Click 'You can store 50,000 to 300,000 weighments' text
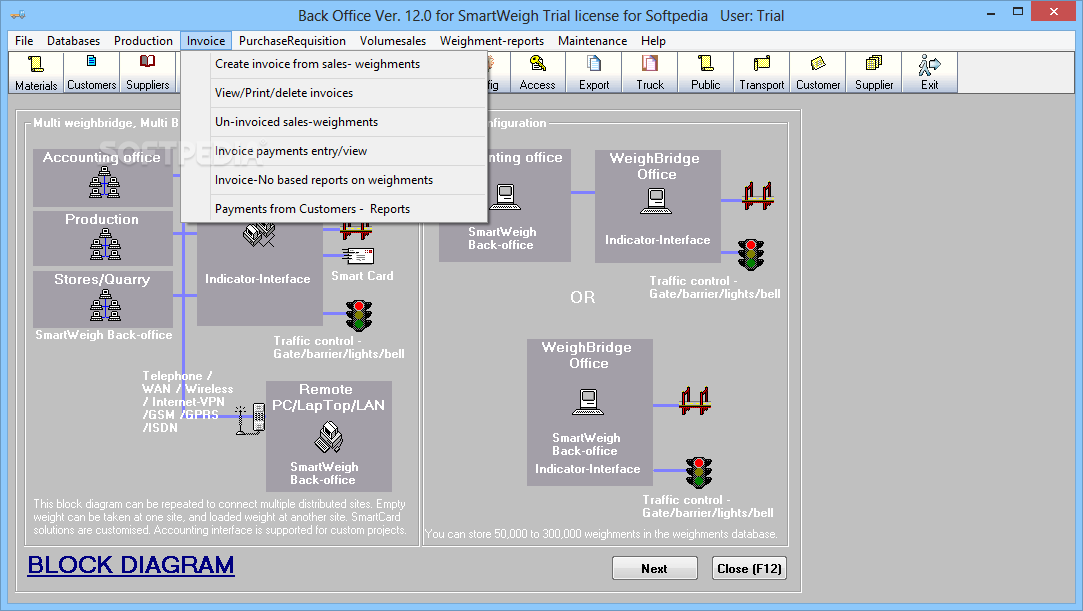The image size is (1083, 611). click(x=602, y=534)
